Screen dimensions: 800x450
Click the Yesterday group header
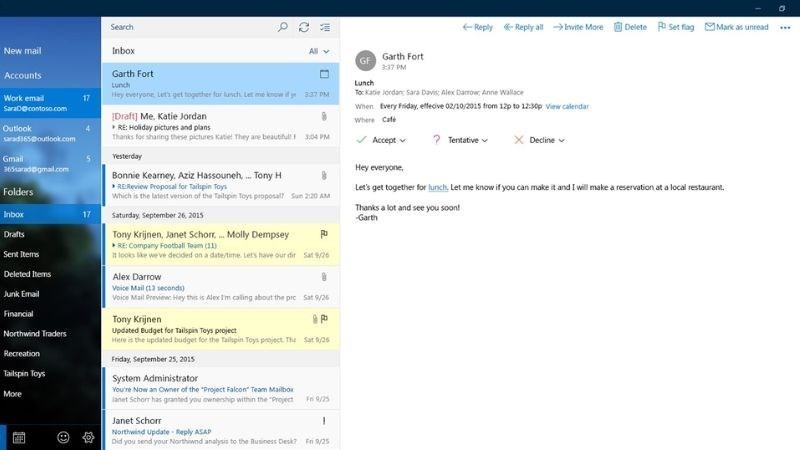220,156
